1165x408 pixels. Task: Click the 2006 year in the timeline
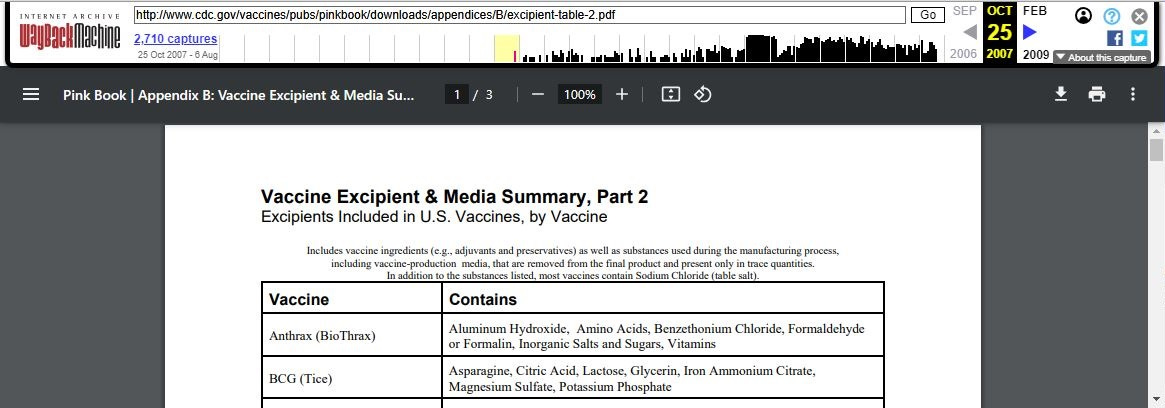(x=964, y=54)
